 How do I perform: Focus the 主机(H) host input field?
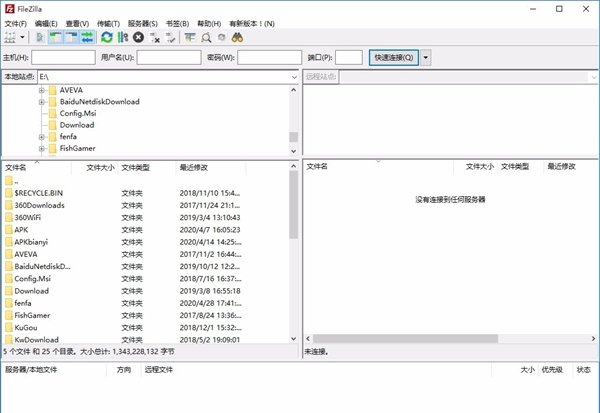64,57
